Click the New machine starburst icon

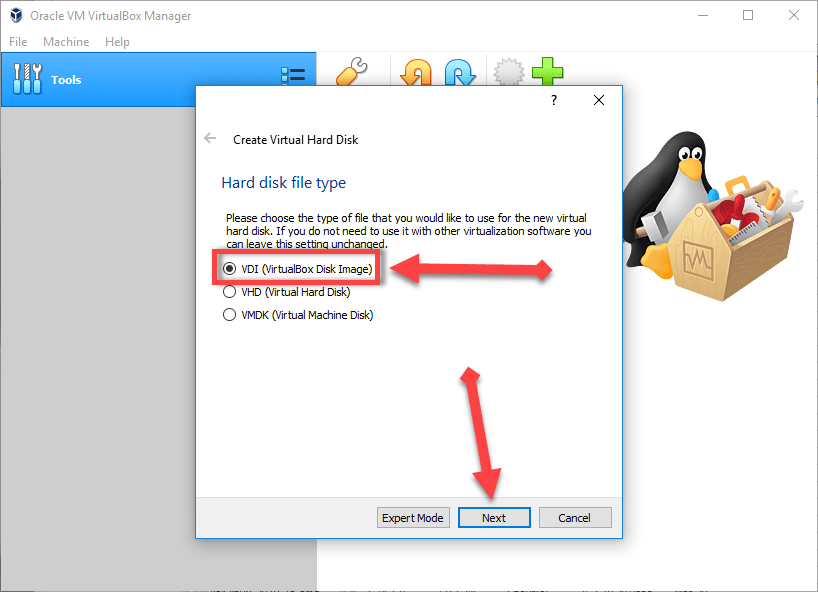[508, 74]
